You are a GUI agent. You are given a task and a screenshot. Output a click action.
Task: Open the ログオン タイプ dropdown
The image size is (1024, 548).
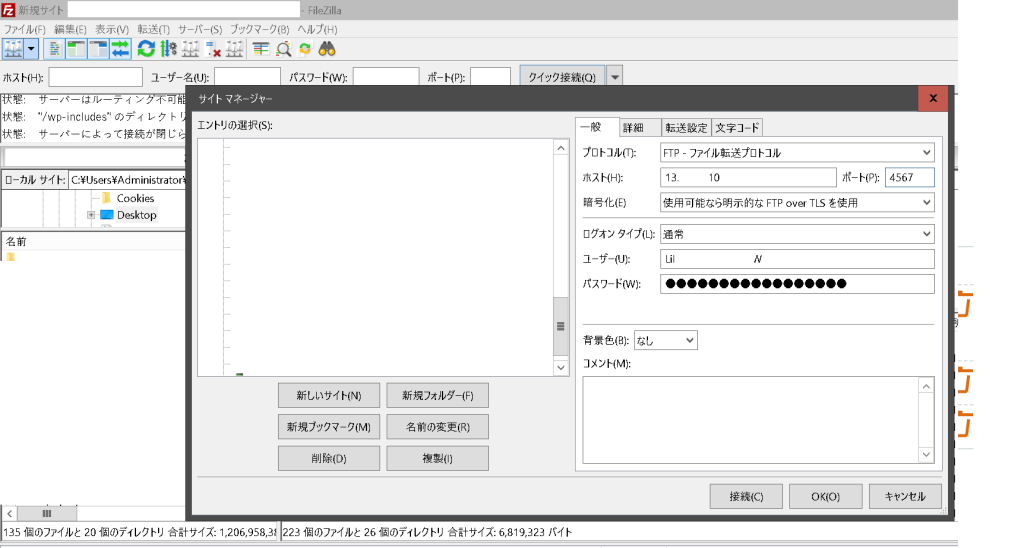[x=797, y=234]
